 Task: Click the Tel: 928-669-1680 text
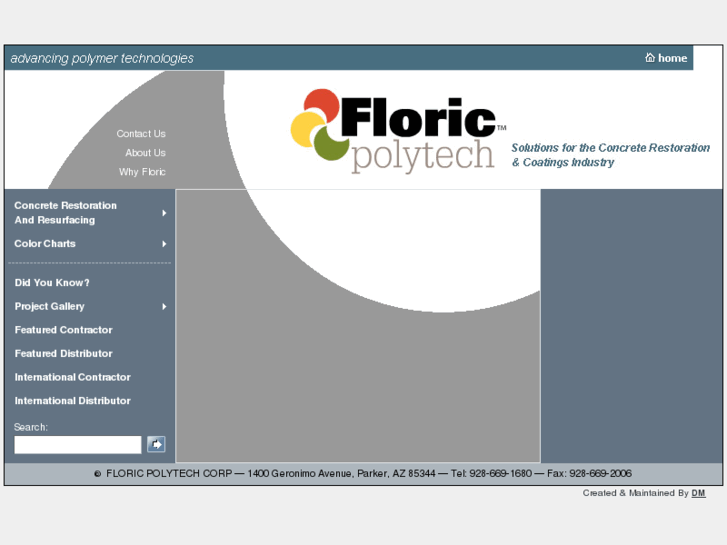pos(491,474)
